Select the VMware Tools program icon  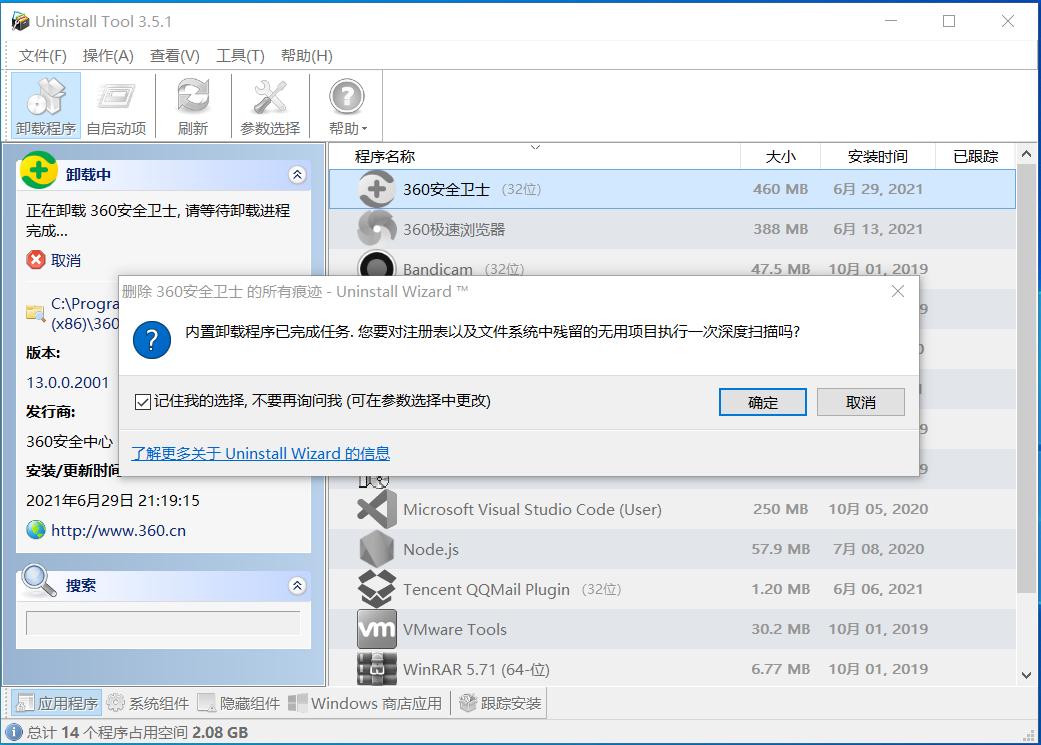click(375, 629)
